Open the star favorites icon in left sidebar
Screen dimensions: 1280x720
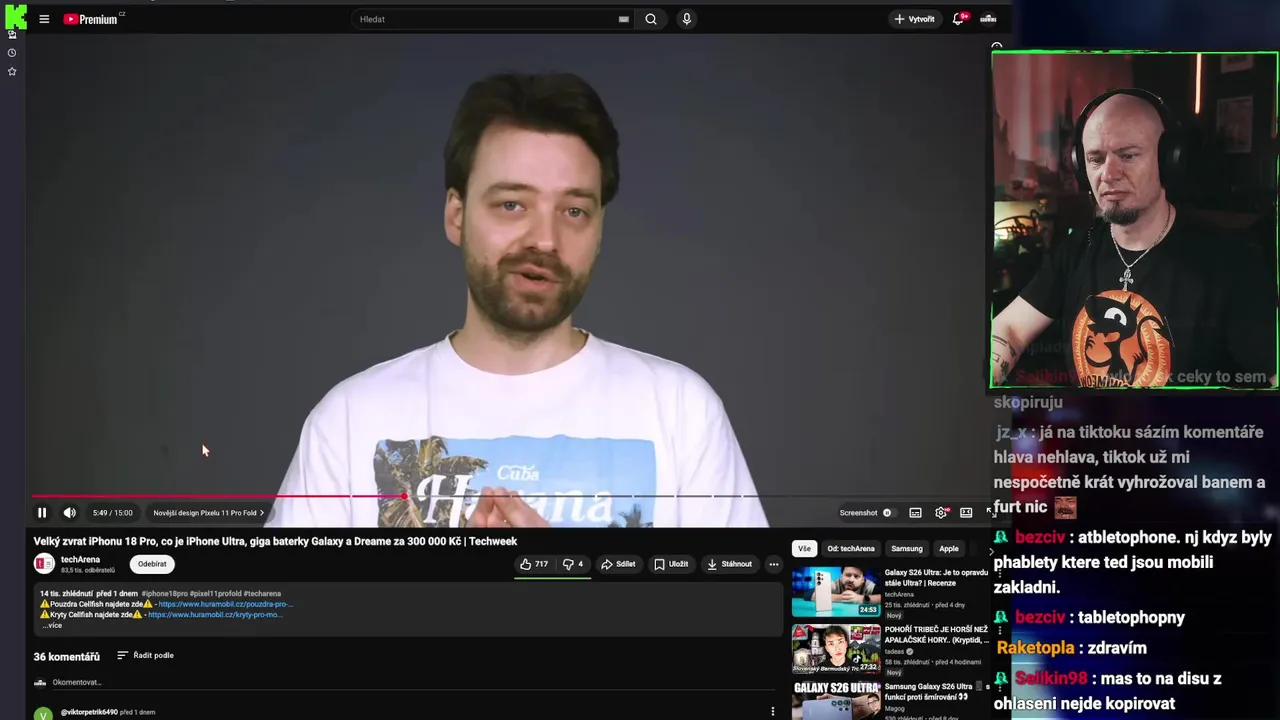pyautogui.click(x=12, y=72)
